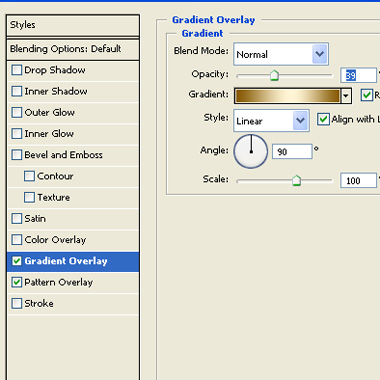Image resolution: width=380 pixels, height=380 pixels.
Task: Tick the Outer Glow checkbox
Action: click(16, 113)
